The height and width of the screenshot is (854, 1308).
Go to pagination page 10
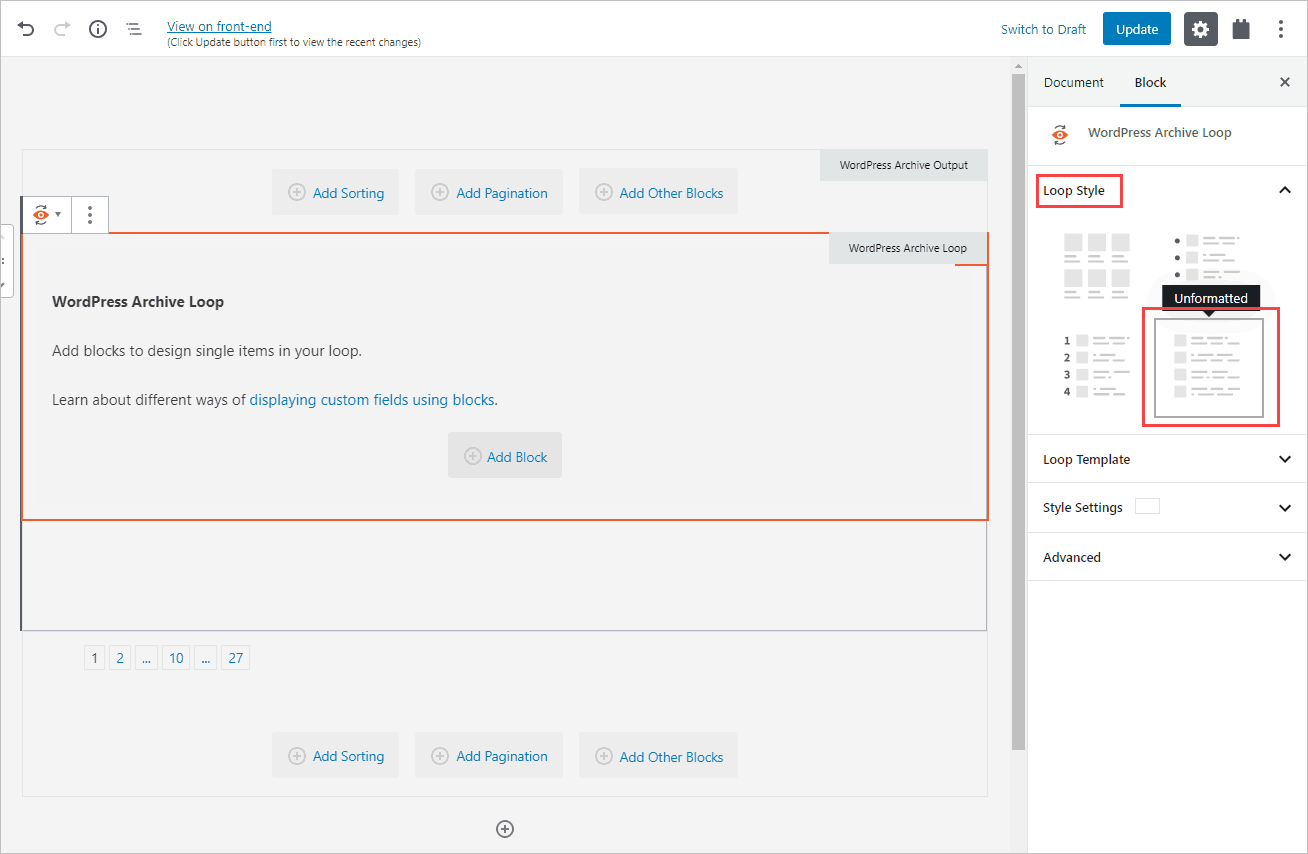[176, 658]
